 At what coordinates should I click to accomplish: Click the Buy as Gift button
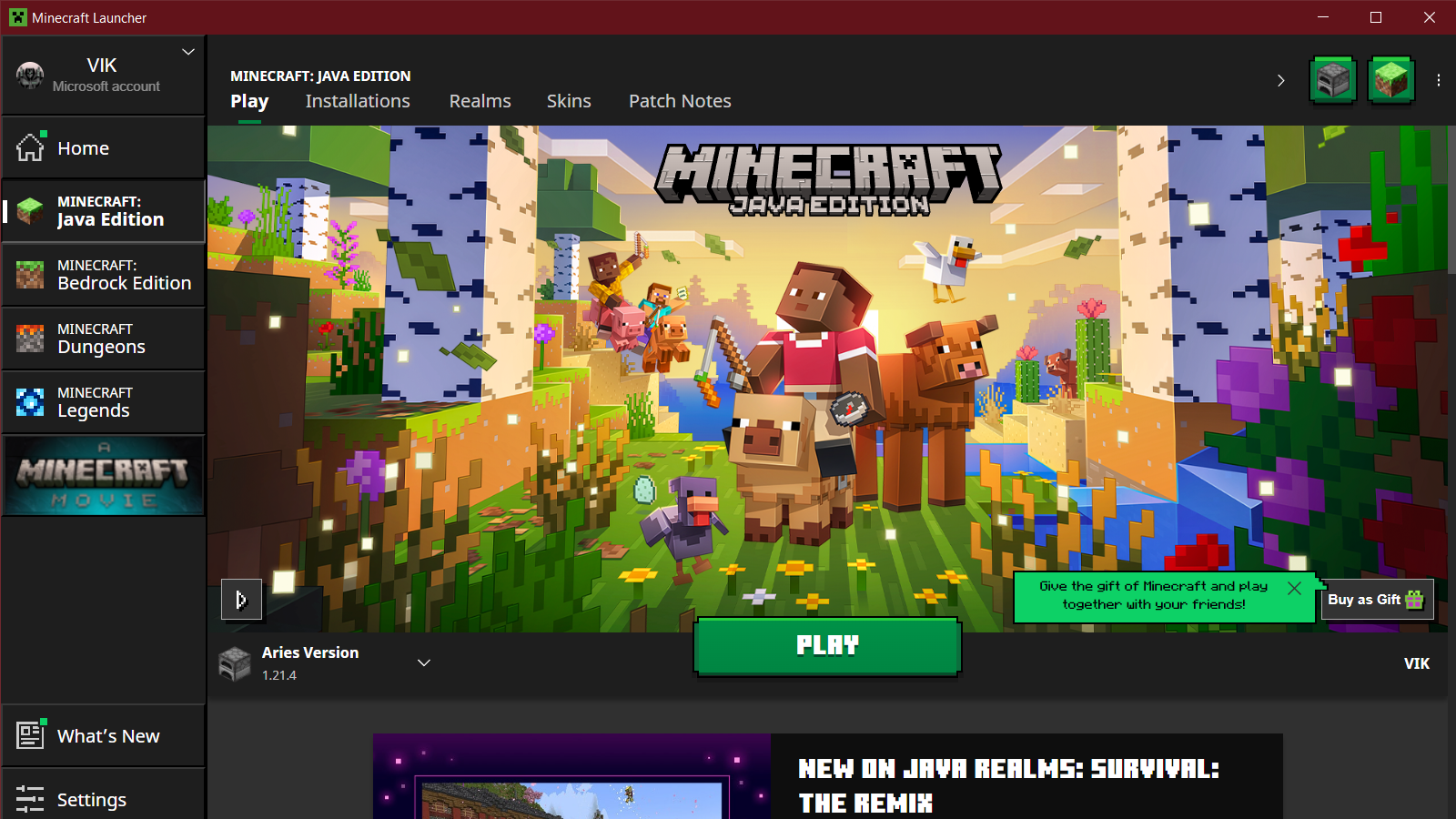click(x=1377, y=600)
